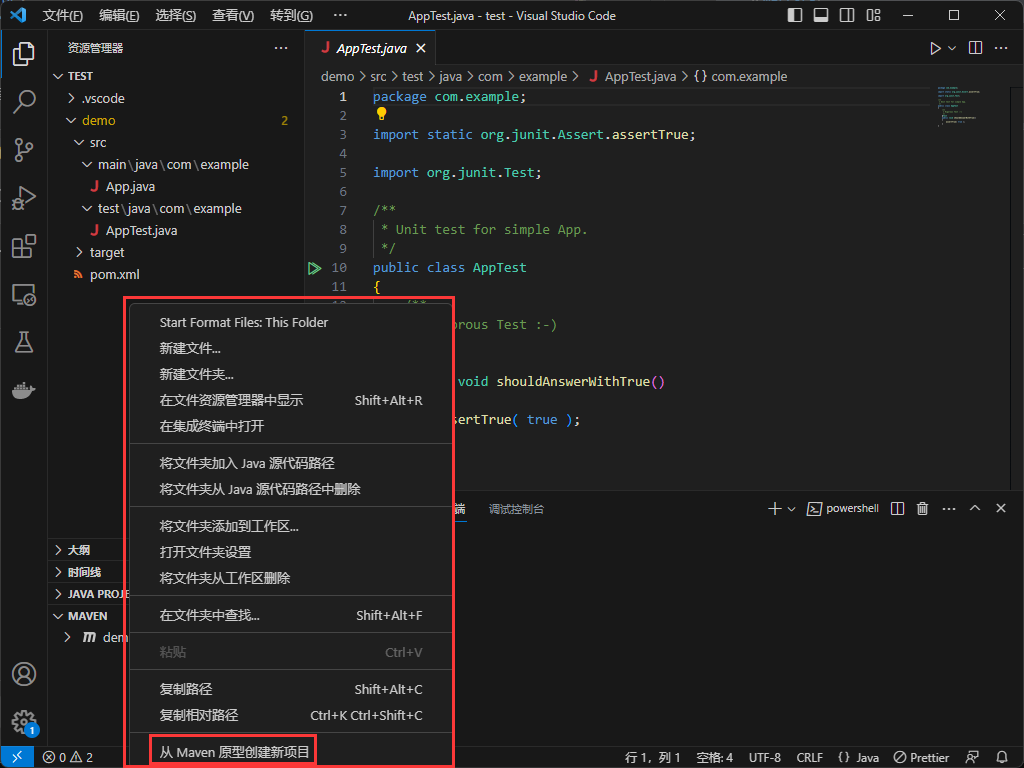Click CRLF line ending in status bar
Screen dimensions: 1024x768
(x=809, y=757)
